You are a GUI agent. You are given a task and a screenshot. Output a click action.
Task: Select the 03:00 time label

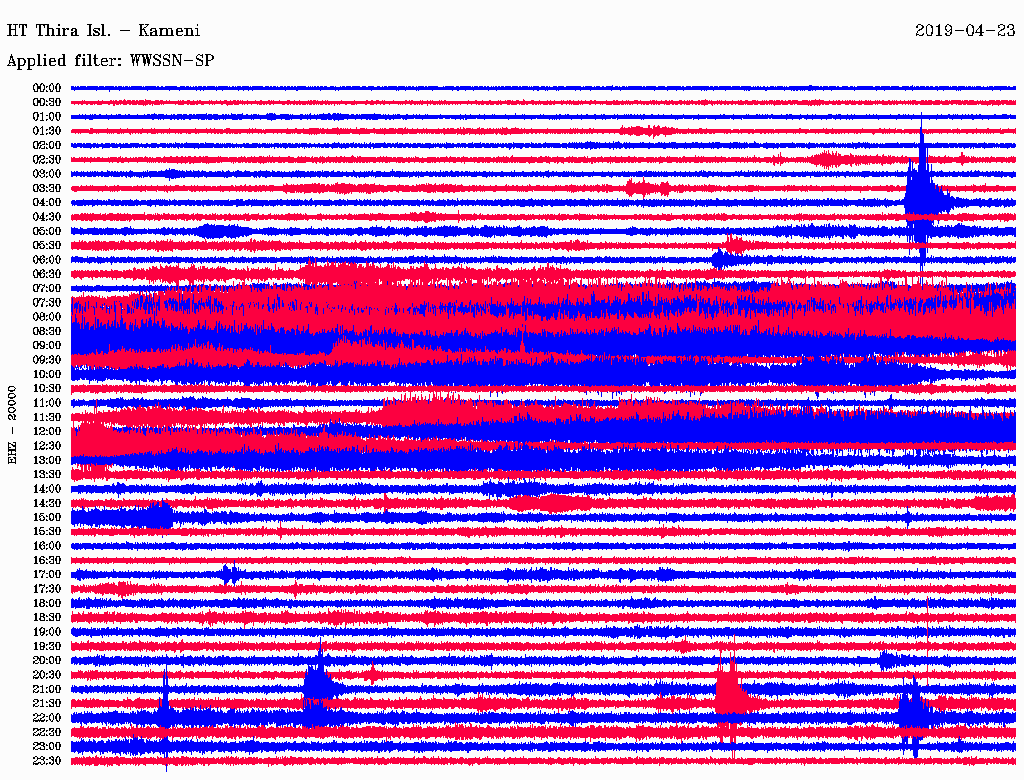pyautogui.click(x=47, y=174)
